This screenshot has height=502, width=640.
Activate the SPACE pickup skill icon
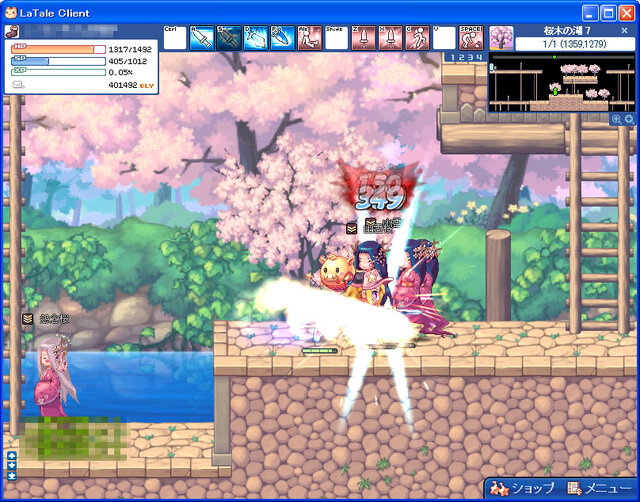point(471,37)
